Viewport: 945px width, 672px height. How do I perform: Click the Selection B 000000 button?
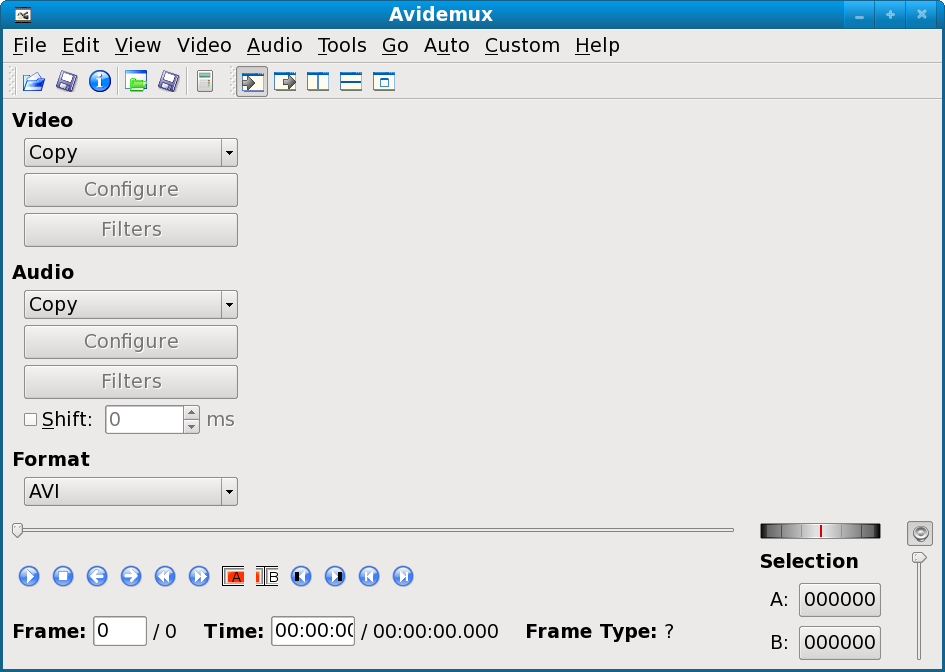pos(839,642)
